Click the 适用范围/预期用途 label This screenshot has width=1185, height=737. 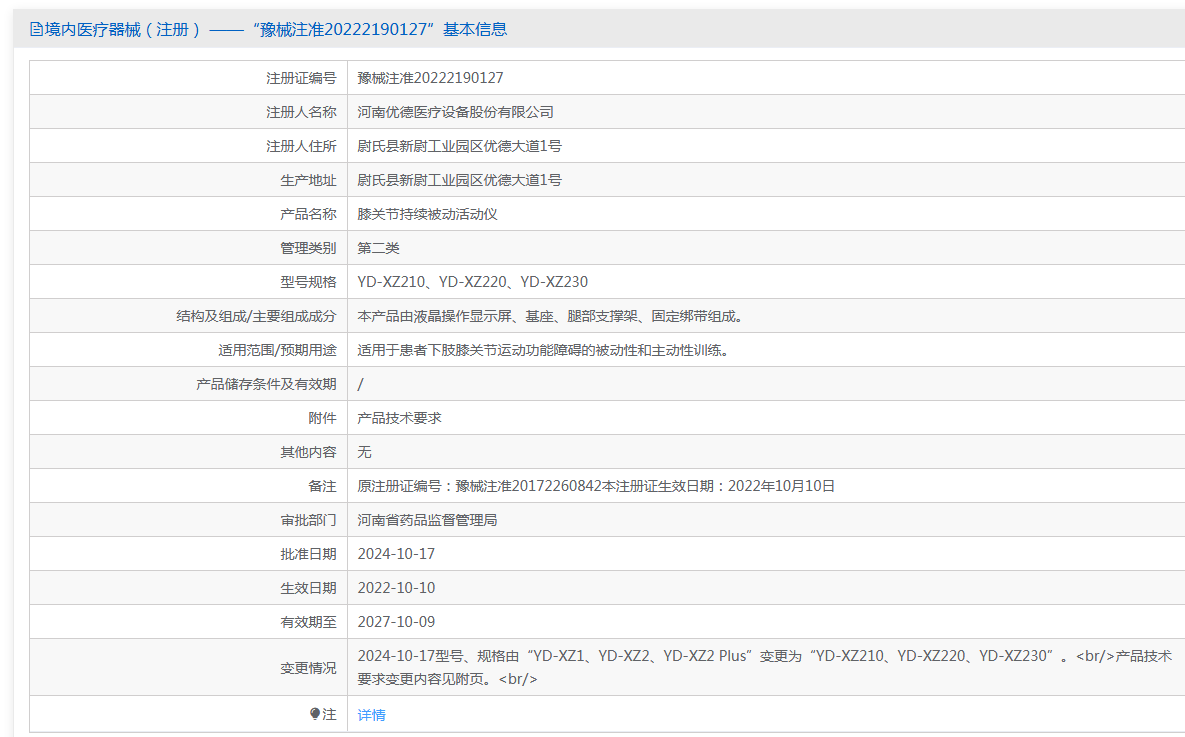click(277, 350)
